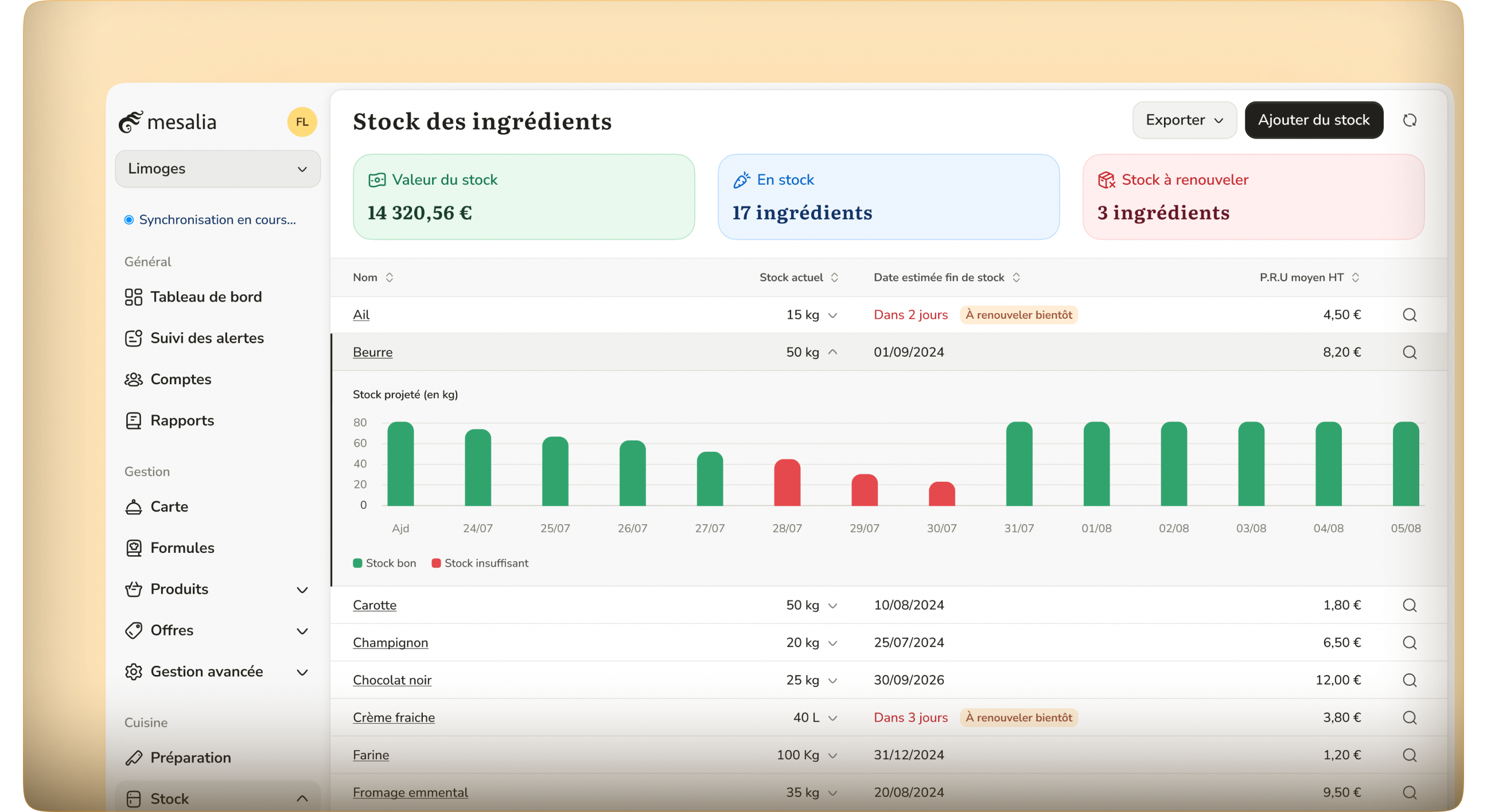1487x812 pixels.
Task: Click the mesalia logo icon
Action: pyautogui.click(x=130, y=122)
